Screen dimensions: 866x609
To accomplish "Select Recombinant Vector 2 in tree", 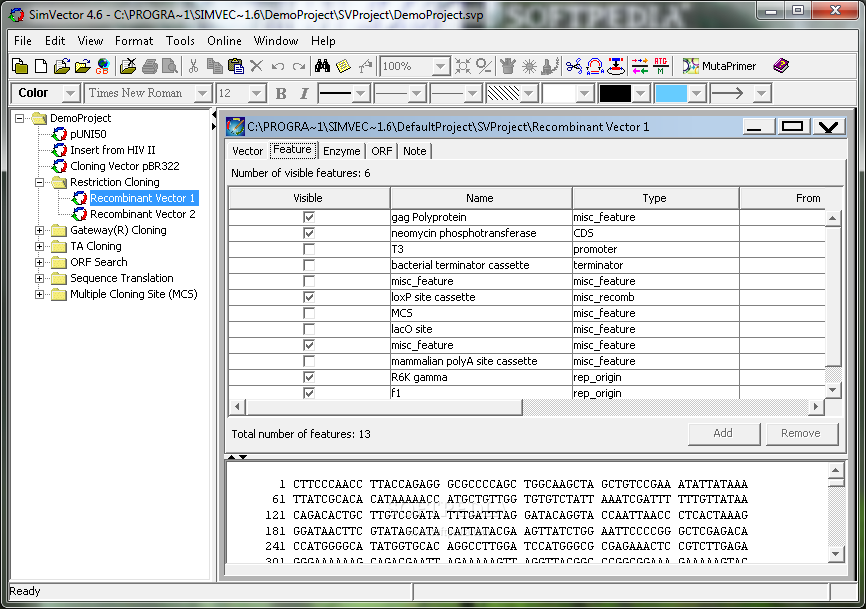I will [x=142, y=214].
